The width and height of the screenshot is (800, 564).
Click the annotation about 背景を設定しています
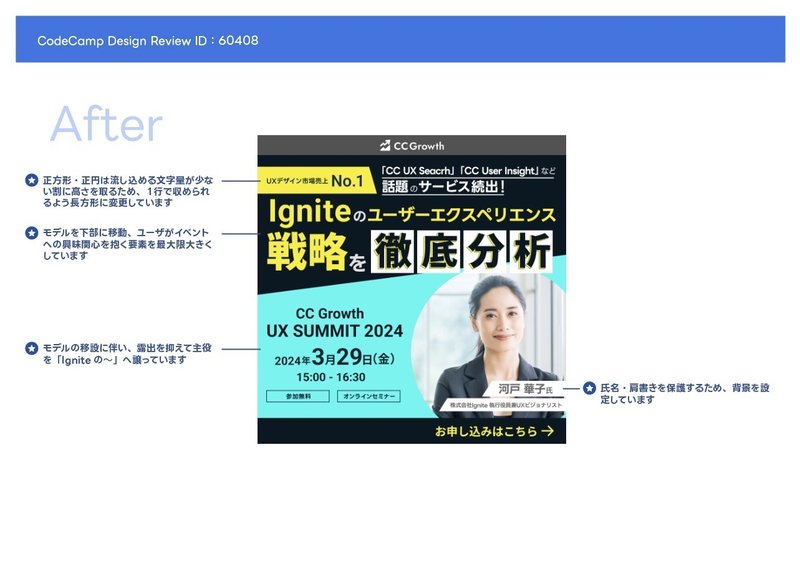pyautogui.click(x=684, y=394)
